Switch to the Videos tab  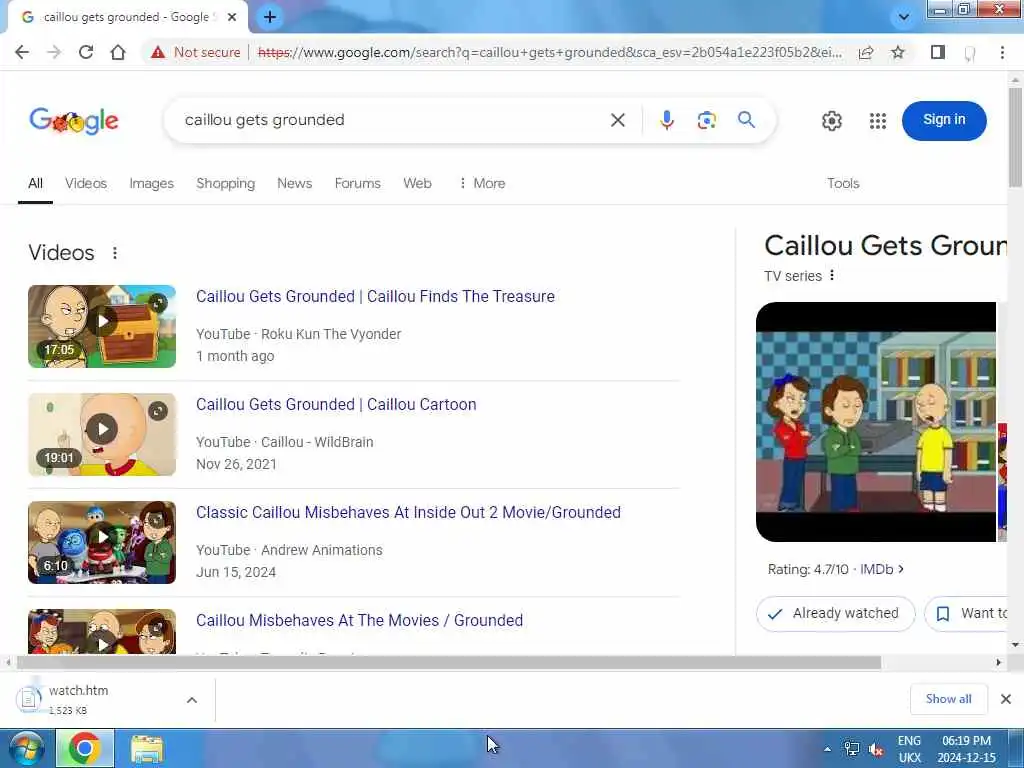86,184
